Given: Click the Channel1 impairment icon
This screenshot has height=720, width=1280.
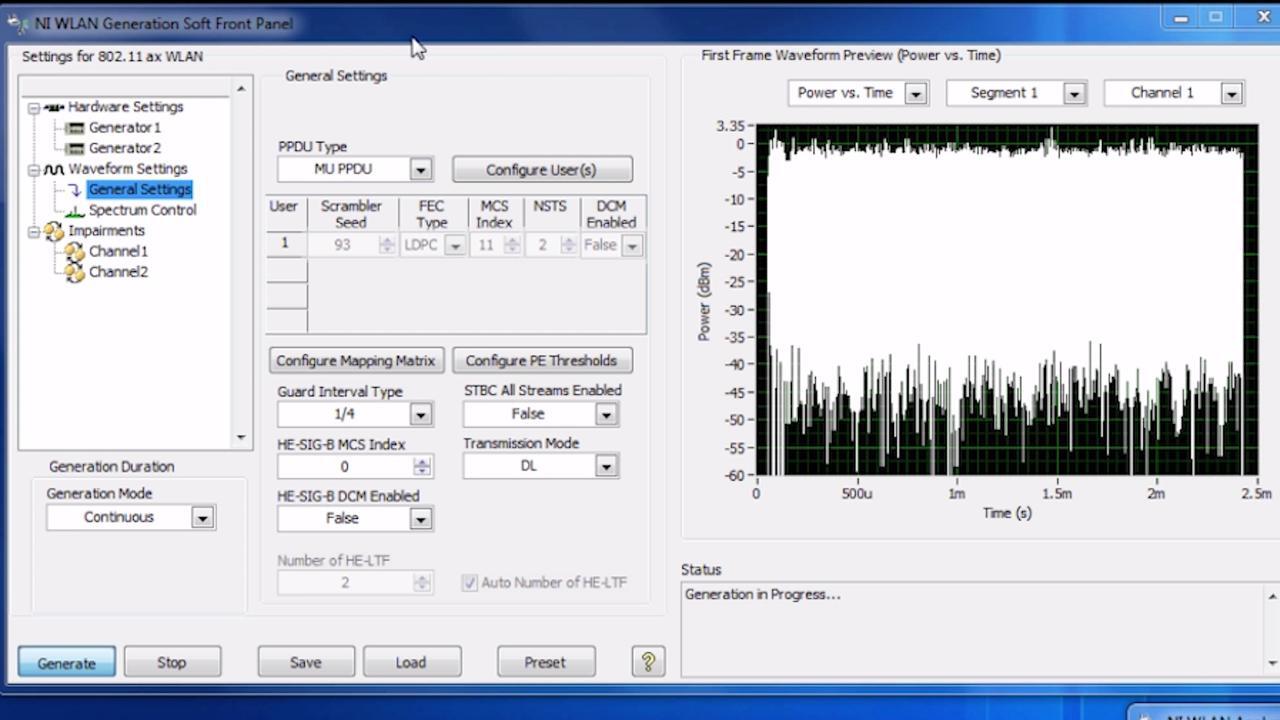Looking at the screenshot, I should point(75,252).
